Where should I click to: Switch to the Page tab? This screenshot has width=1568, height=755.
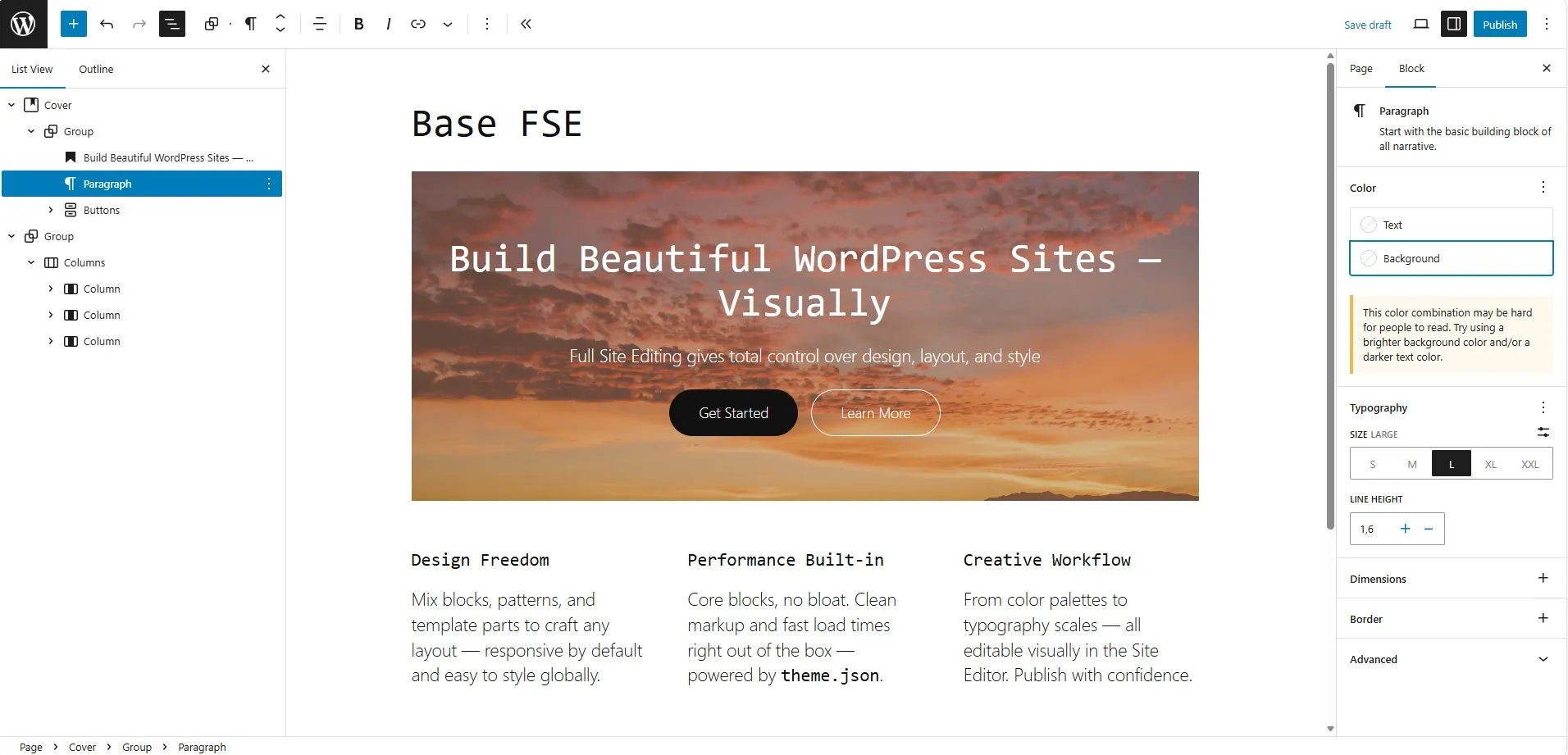(1361, 69)
